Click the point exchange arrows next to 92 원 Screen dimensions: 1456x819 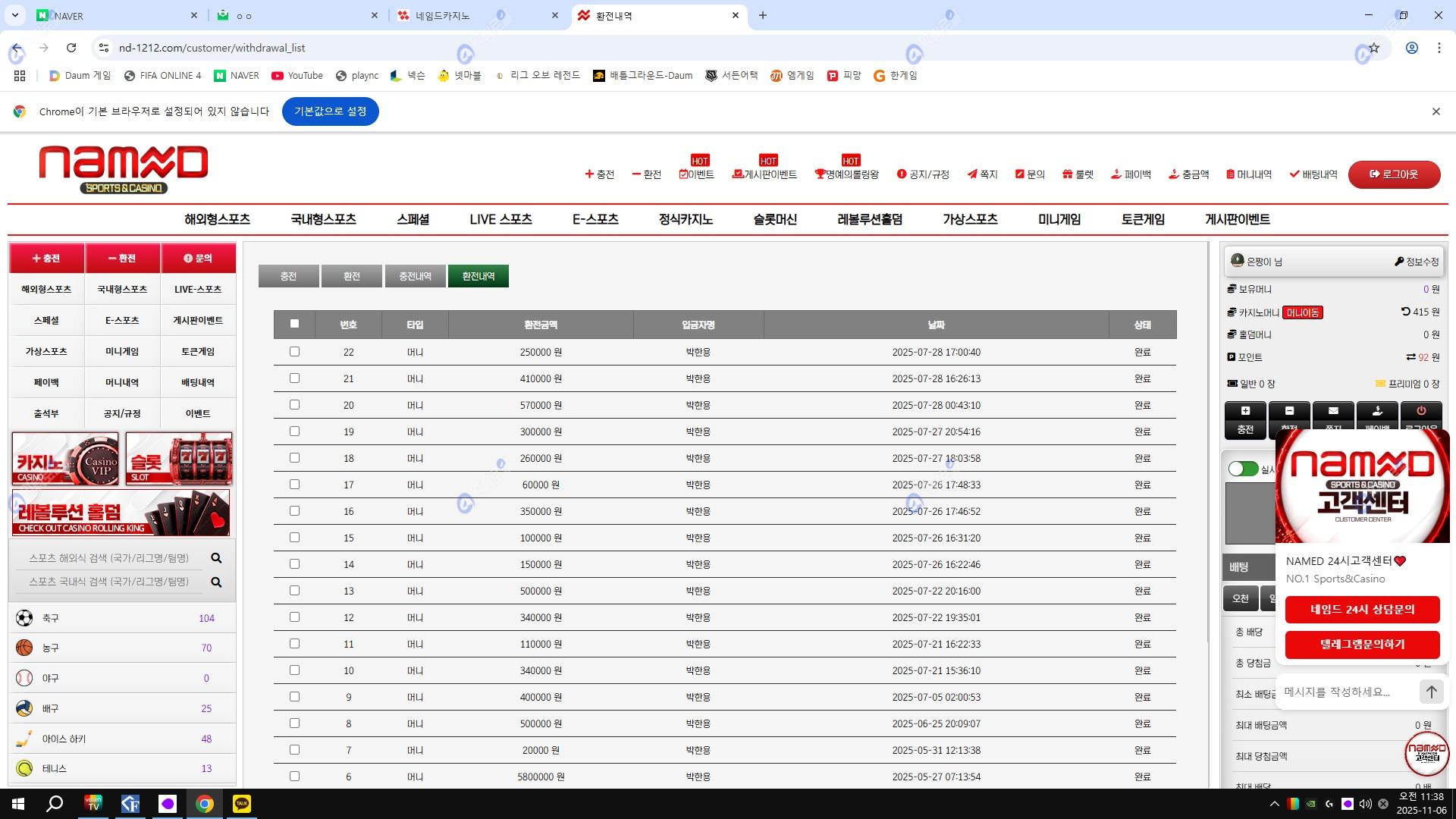click(1410, 357)
